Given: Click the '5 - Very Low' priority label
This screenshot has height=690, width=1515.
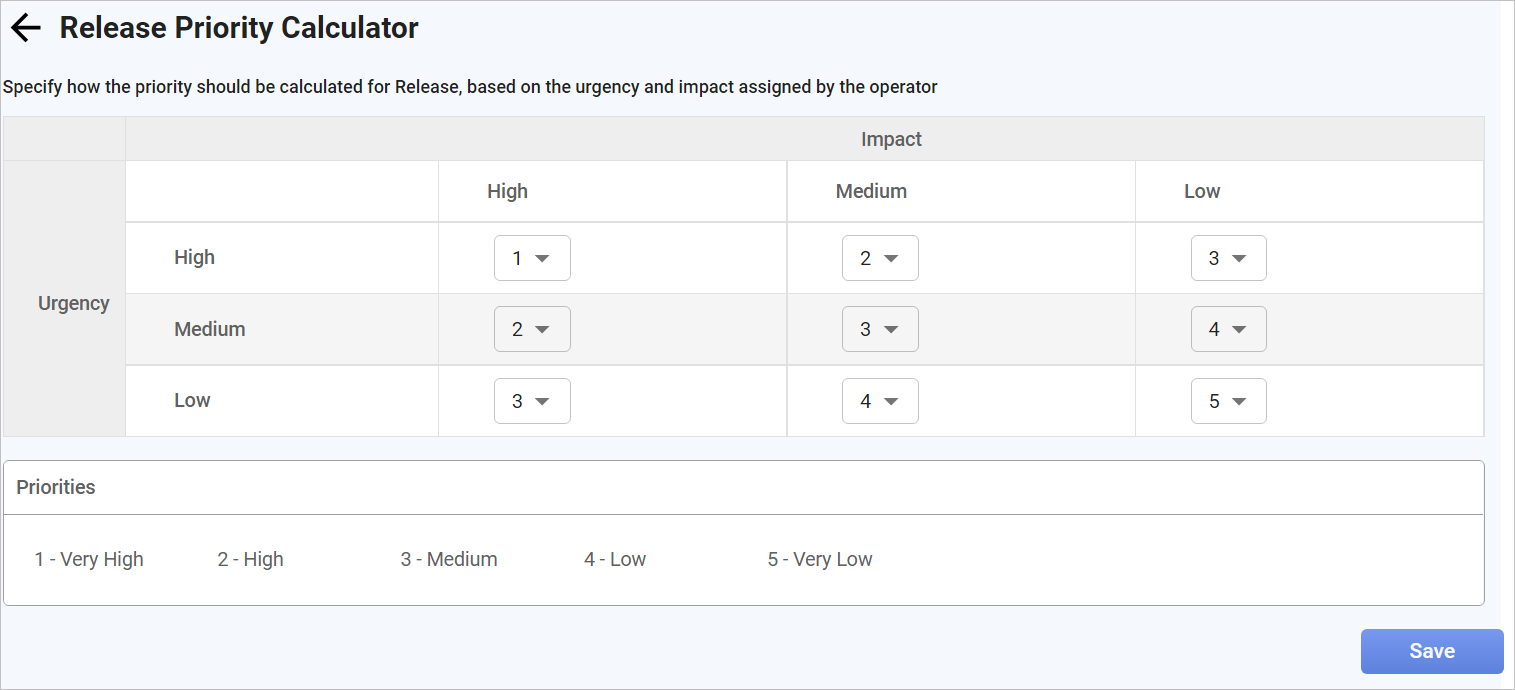Looking at the screenshot, I should pos(820,559).
